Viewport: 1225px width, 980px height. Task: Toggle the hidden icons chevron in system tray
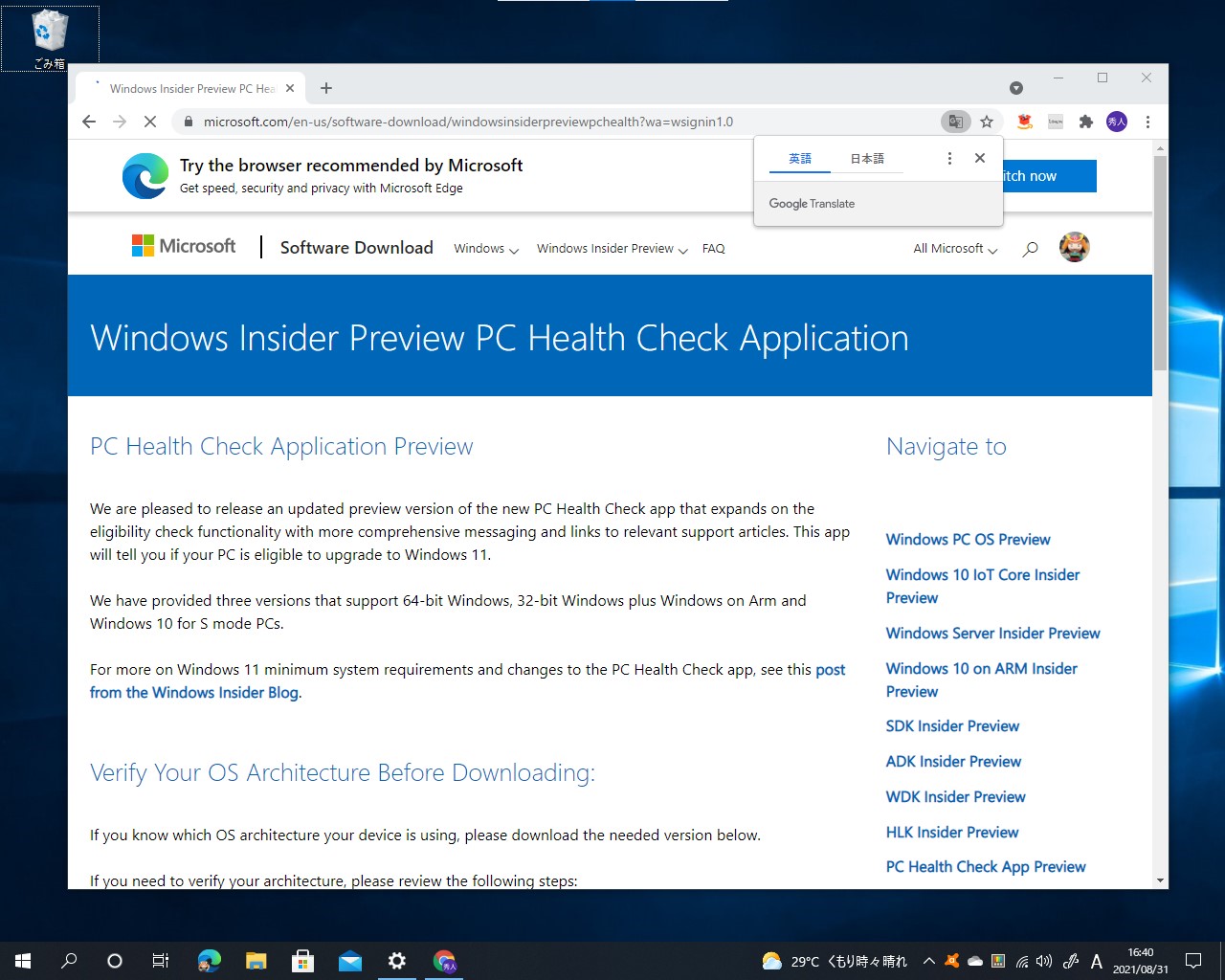(928, 960)
